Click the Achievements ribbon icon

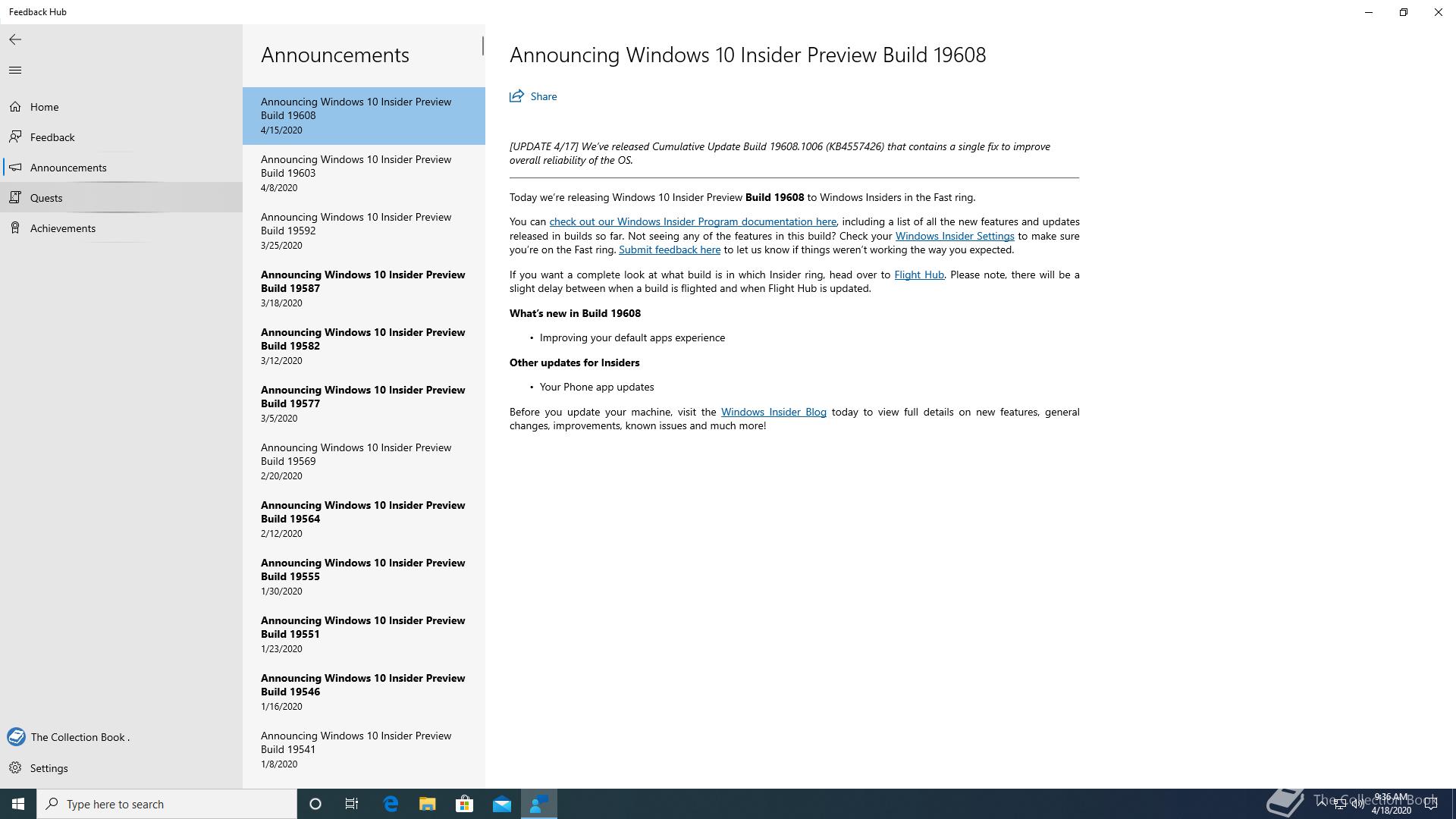tap(15, 228)
